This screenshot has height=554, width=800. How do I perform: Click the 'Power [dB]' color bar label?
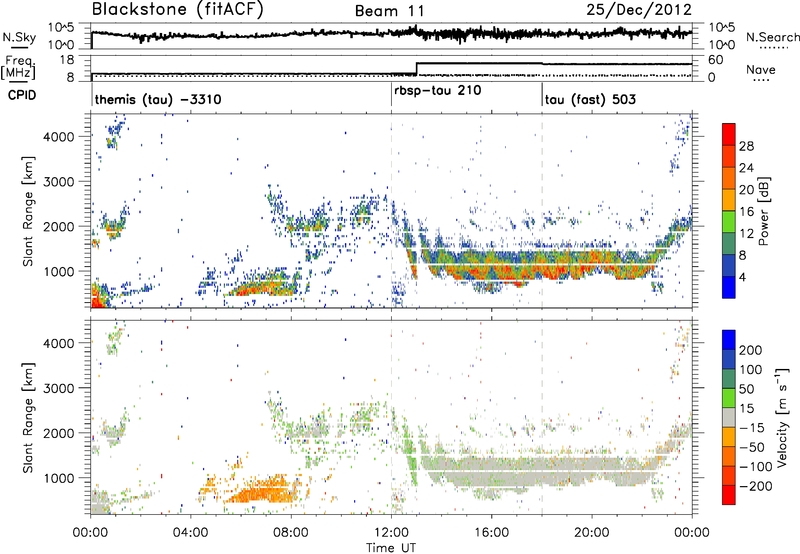coord(763,211)
